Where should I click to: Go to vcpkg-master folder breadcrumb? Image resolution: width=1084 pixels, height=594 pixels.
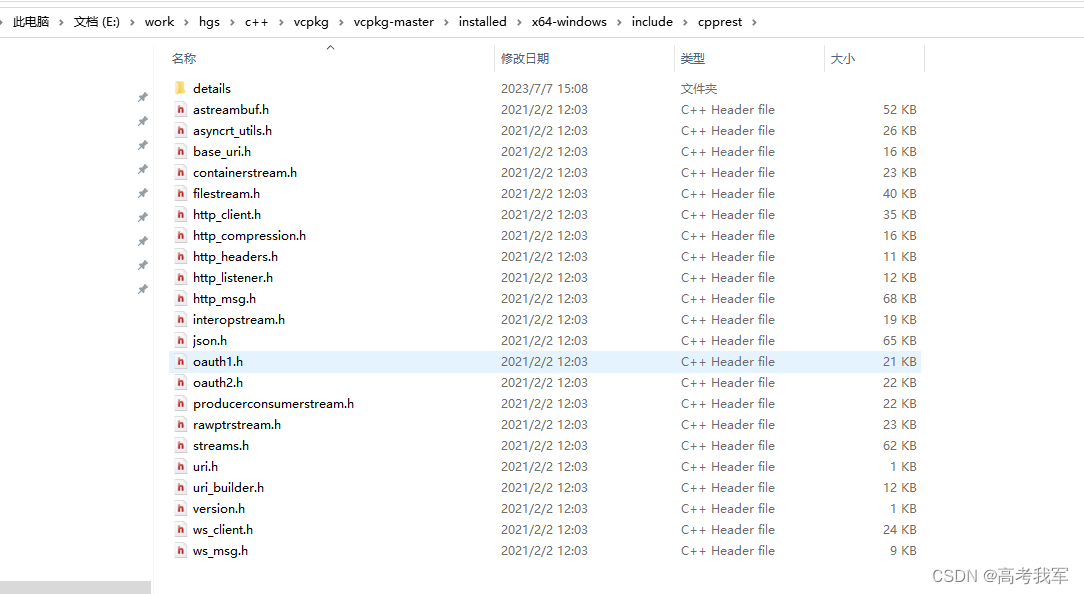click(393, 22)
